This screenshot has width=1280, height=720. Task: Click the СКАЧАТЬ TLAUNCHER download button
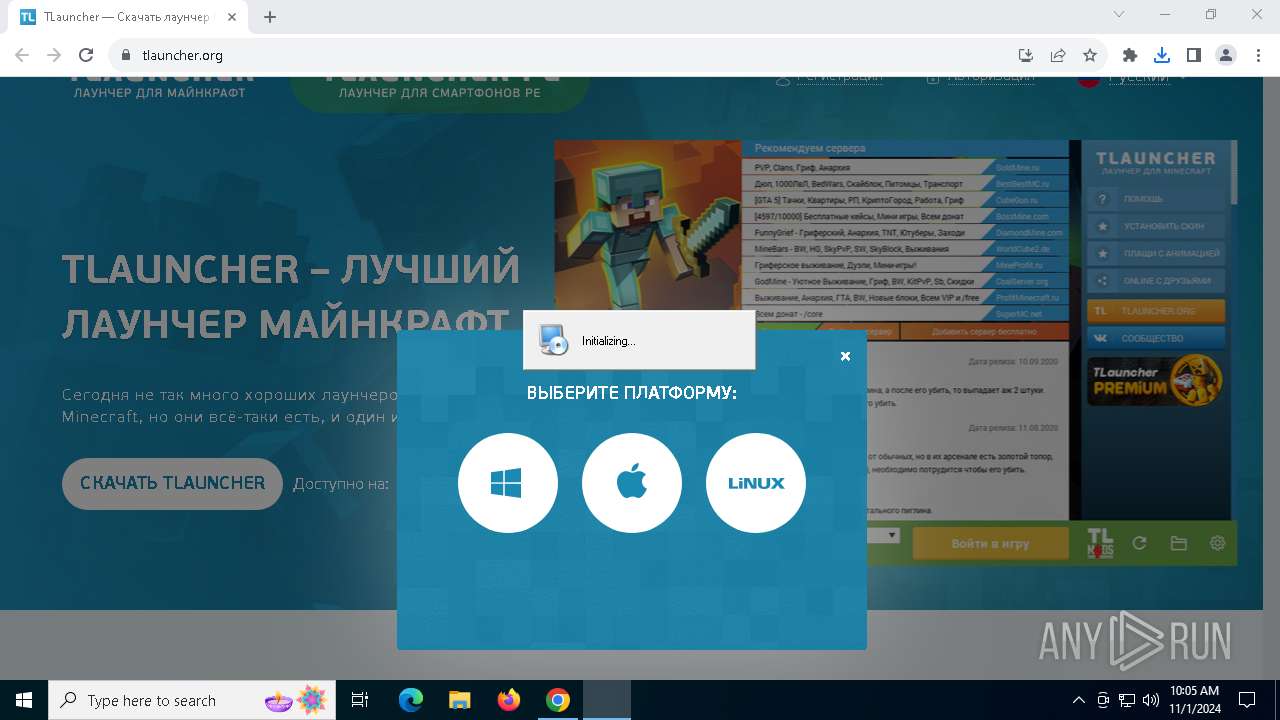click(x=172, y=483)
